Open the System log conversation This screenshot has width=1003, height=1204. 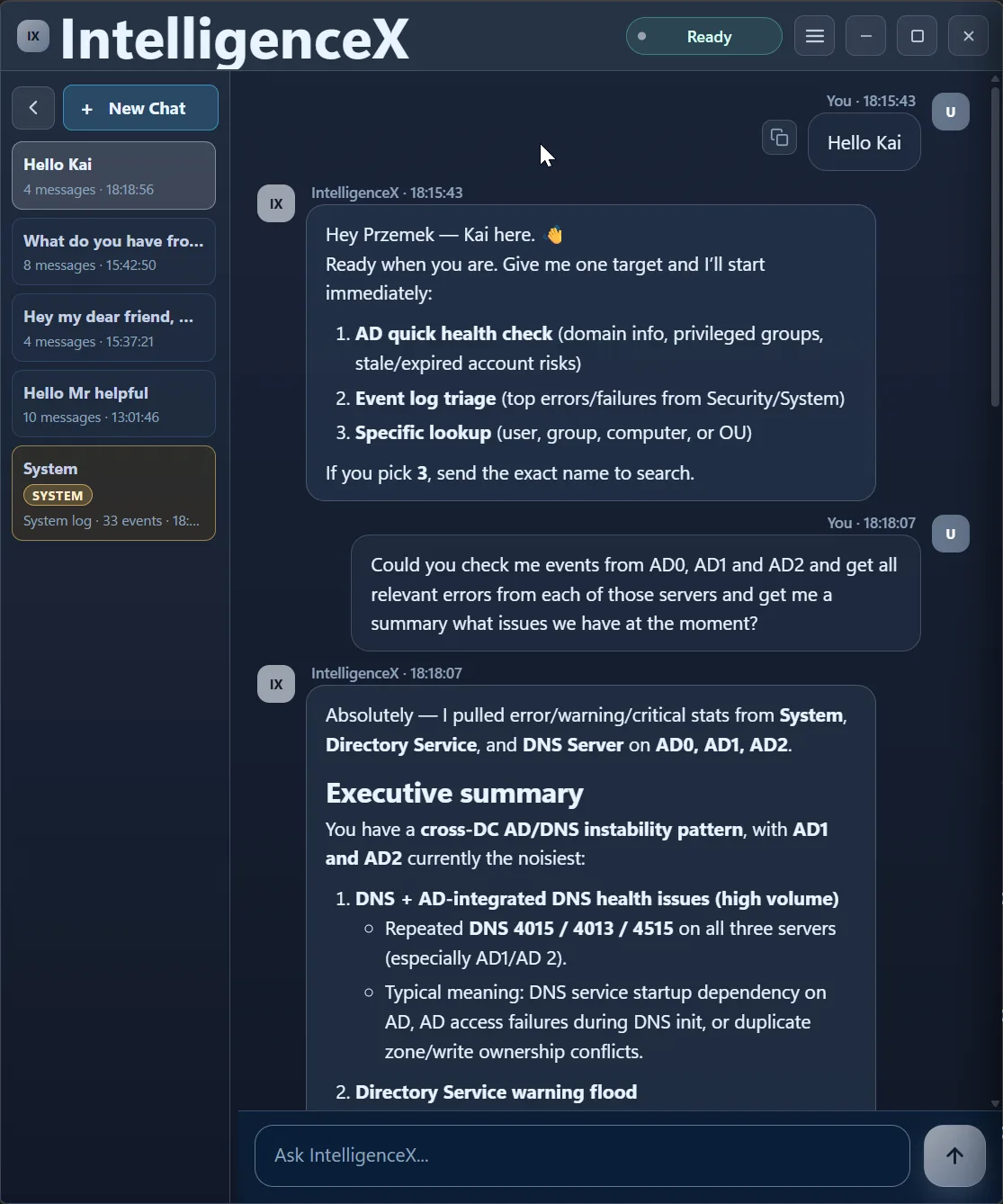coord(113,493)
